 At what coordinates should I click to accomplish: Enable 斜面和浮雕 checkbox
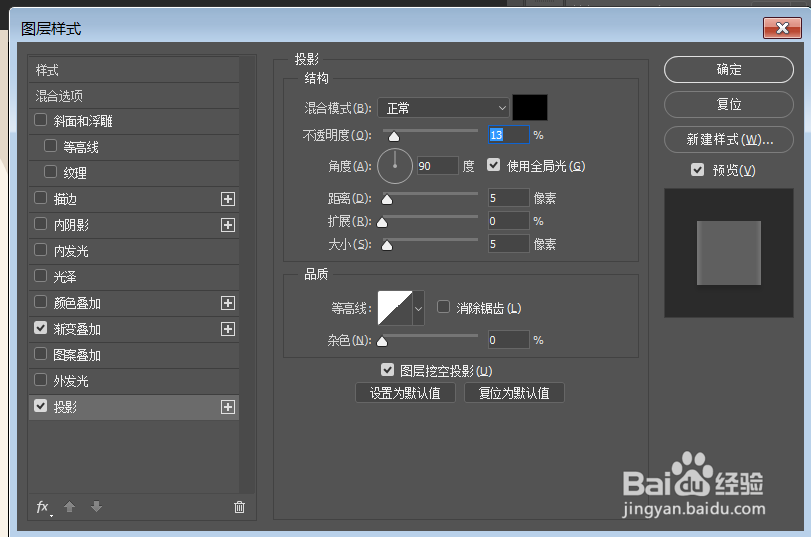click(40, 120)
